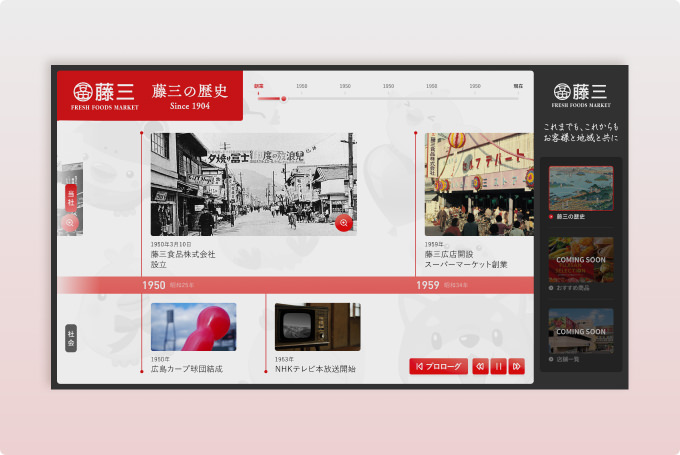Click 藤三の歴史 Since 1904 title
This screenshot has width=680, height=455.
pyautogui.click(x=190, y=96)
